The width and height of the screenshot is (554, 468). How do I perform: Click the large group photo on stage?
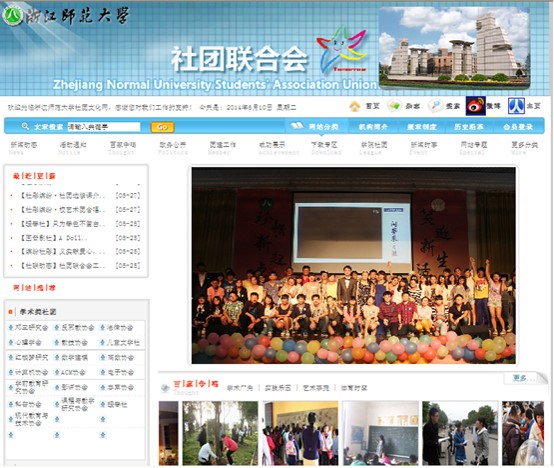pyautogui.click(x=354, y=266)
